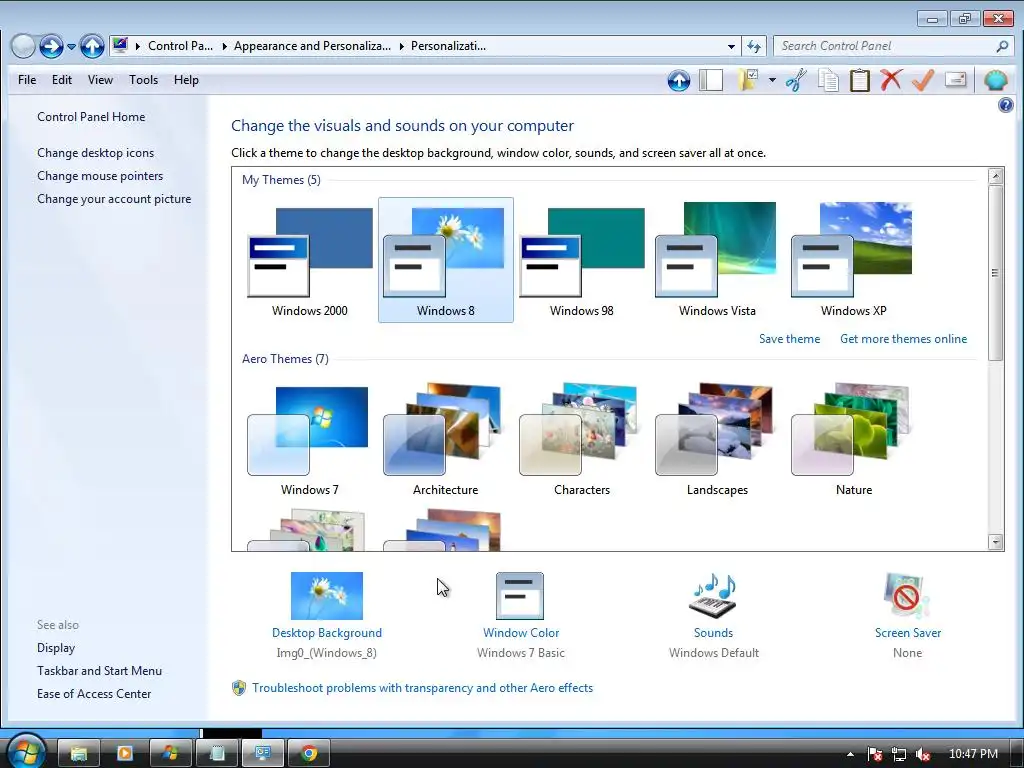This screenshot has width=1024, height=768.
Task: Open the View menu
Action: point(100,80)
